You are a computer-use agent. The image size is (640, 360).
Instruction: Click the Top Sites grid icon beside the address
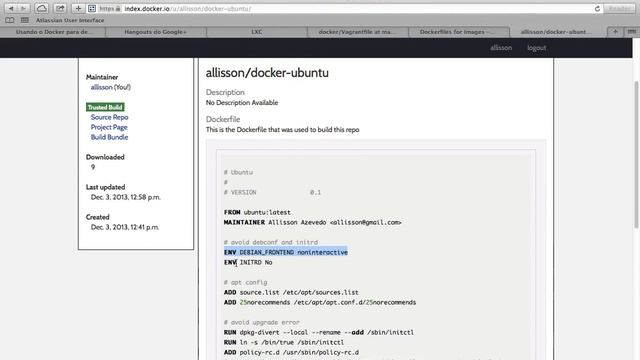[92, 9]
